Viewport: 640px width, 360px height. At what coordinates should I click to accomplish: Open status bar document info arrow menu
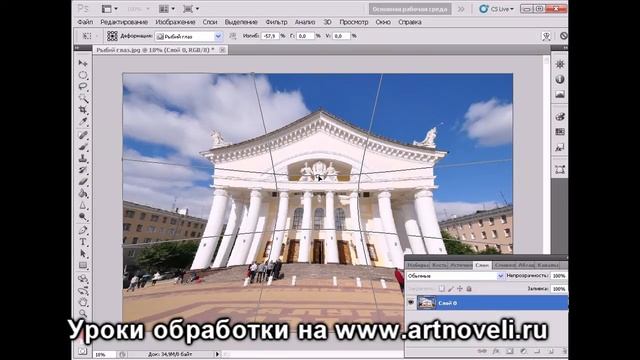coord(217,354)
